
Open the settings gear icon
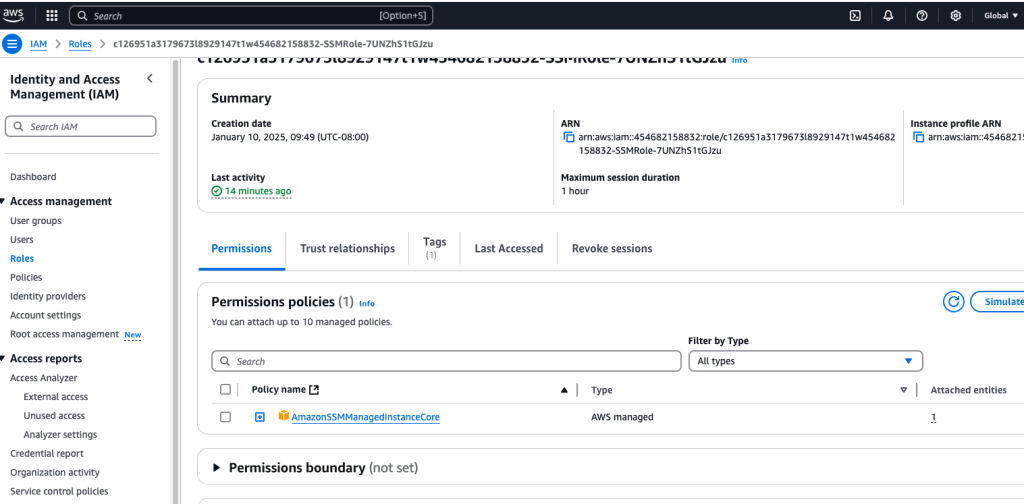[x=955, y=16]
